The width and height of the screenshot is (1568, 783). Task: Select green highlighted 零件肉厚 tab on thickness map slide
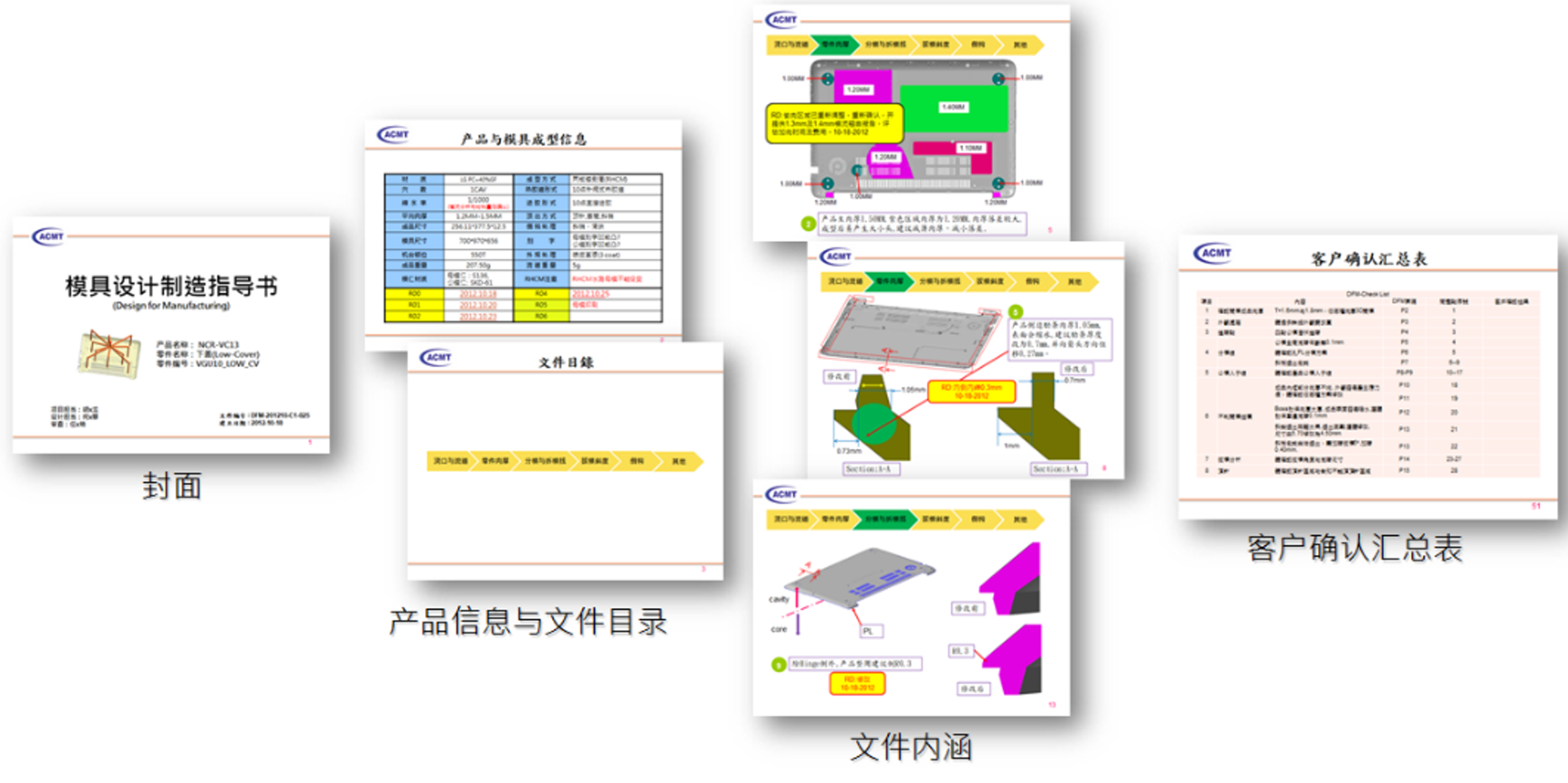click(x=835, y=44)
